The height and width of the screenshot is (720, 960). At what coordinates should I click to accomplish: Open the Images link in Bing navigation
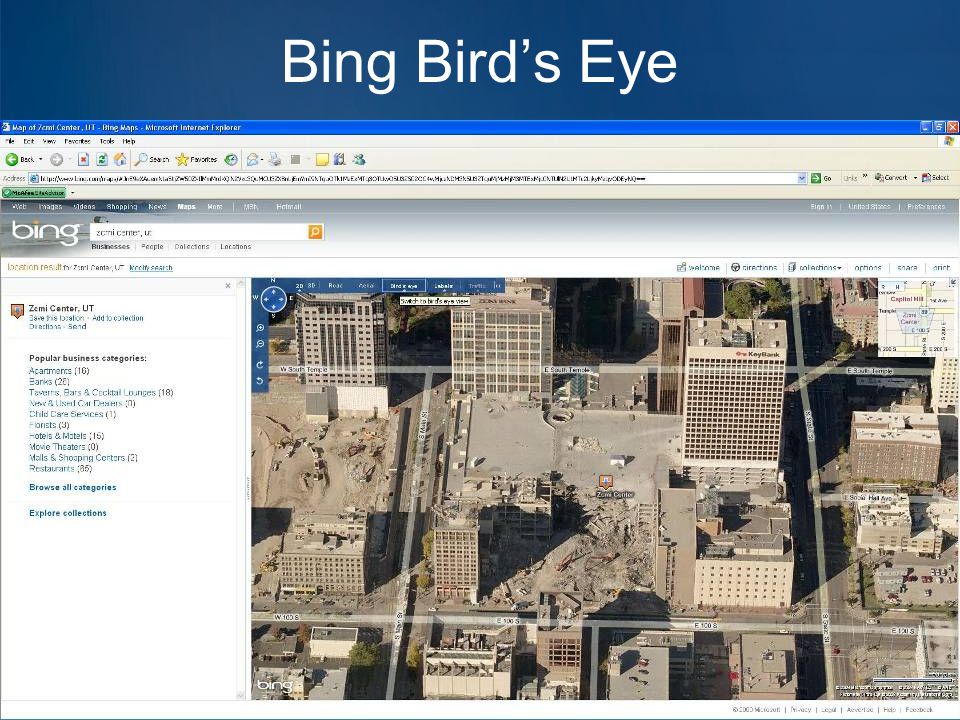[x=51, y=207]
